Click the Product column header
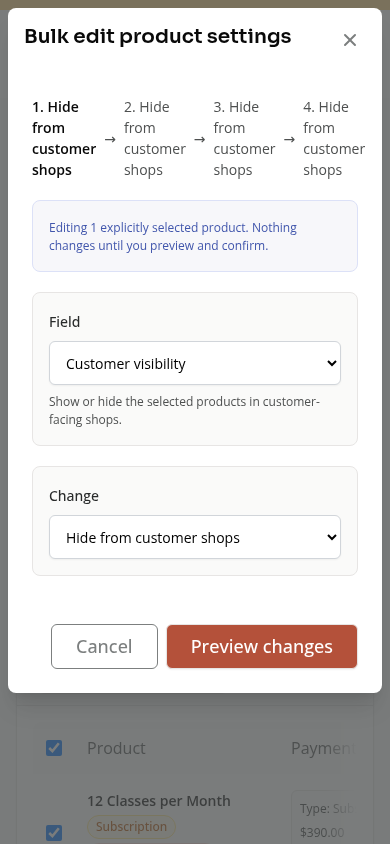Viewport: 390px width, 844px height. [x=116, y=748]
